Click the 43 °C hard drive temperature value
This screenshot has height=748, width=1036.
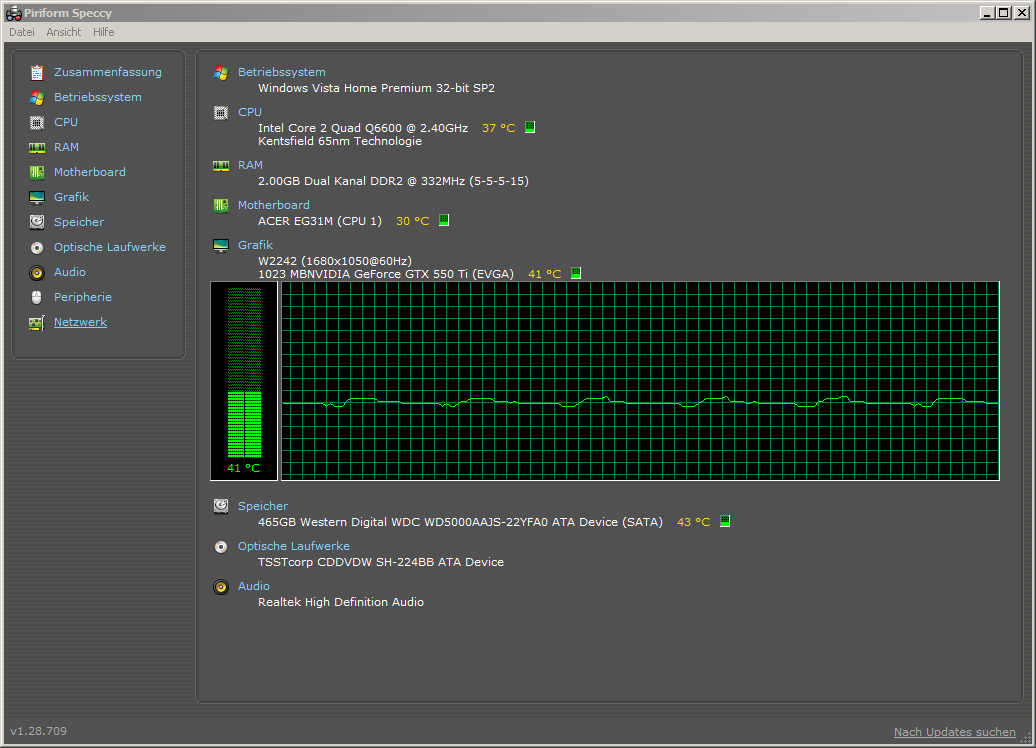click(693, 522)
